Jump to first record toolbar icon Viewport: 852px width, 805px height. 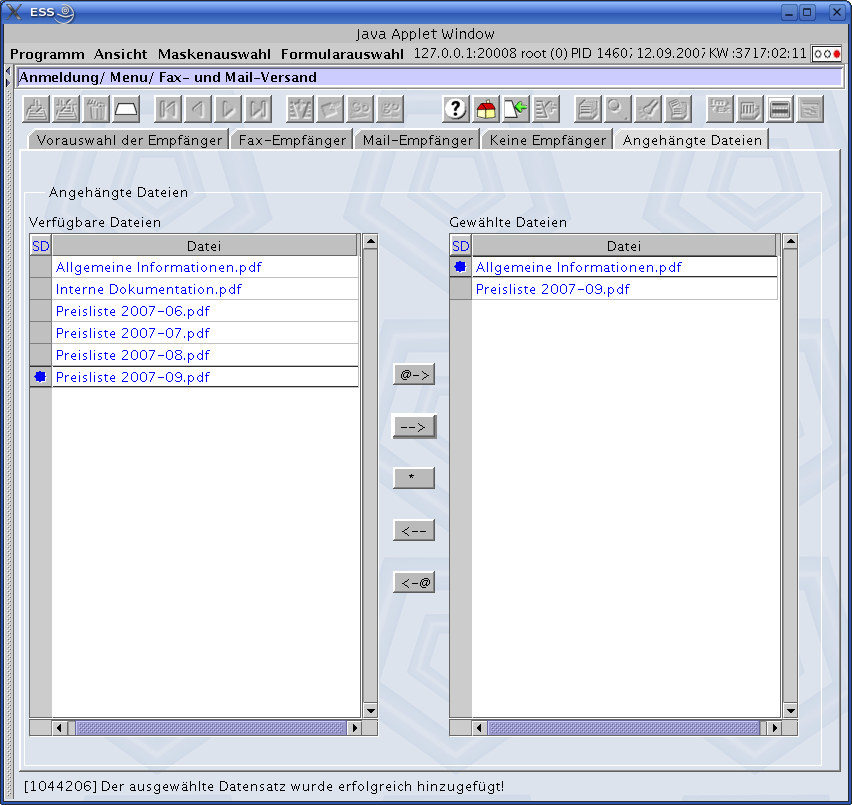pyautogui.click(x=168, y=109)
